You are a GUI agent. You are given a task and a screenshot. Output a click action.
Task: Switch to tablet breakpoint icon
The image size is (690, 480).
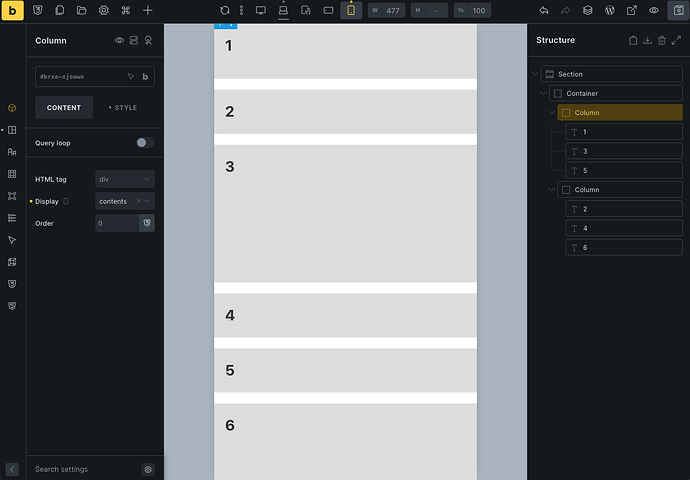click(306, 10)
